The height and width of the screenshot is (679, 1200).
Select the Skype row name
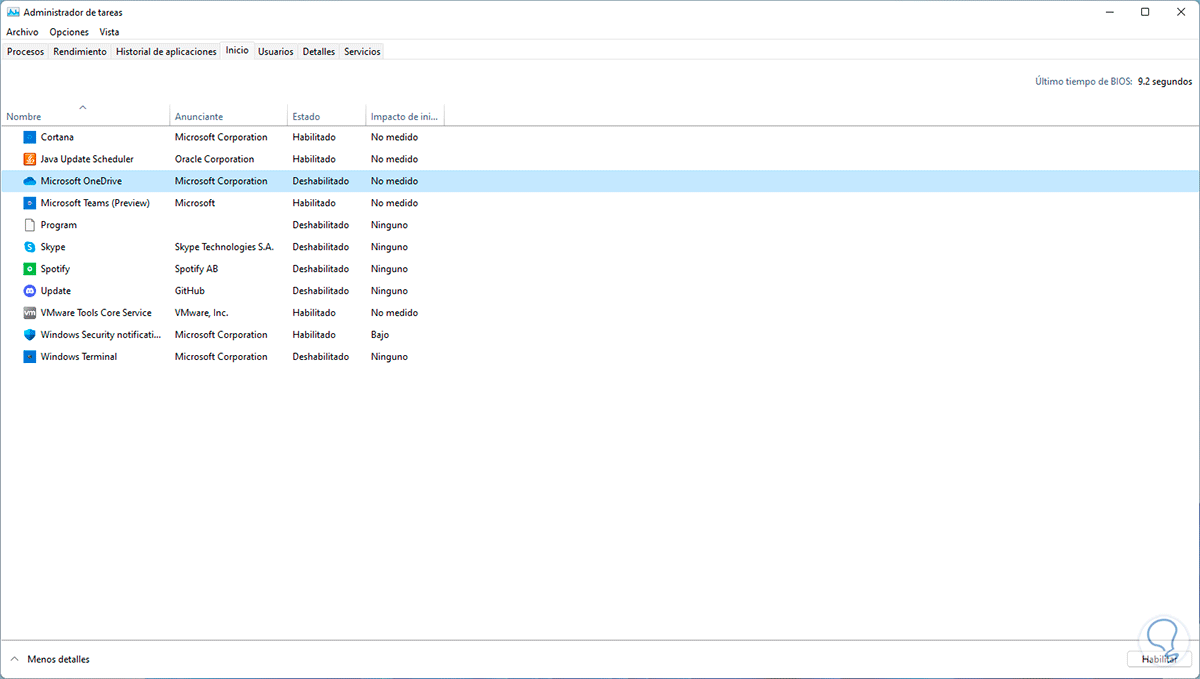click(x=53, y=247)
